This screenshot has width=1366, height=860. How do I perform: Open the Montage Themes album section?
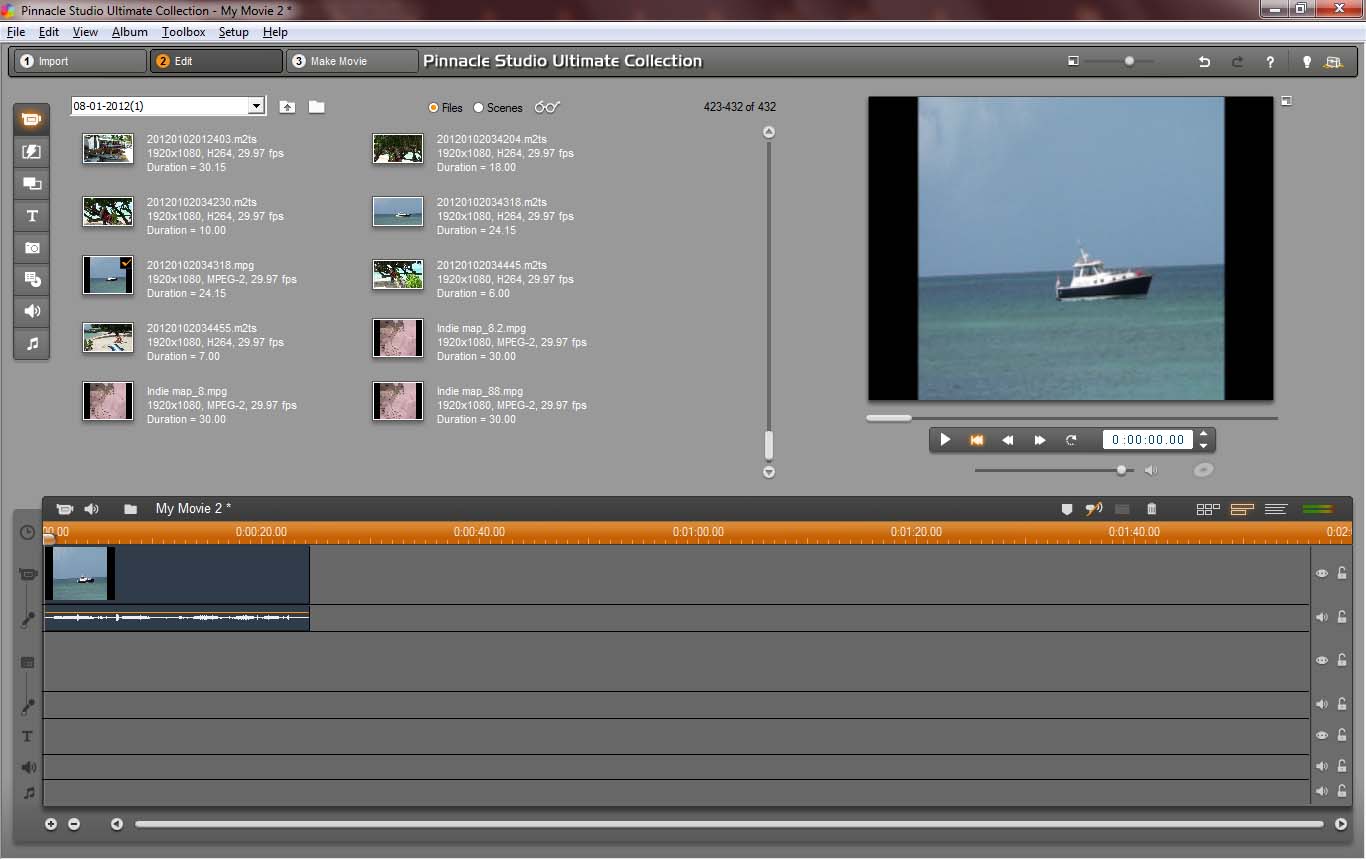(32, 184)
